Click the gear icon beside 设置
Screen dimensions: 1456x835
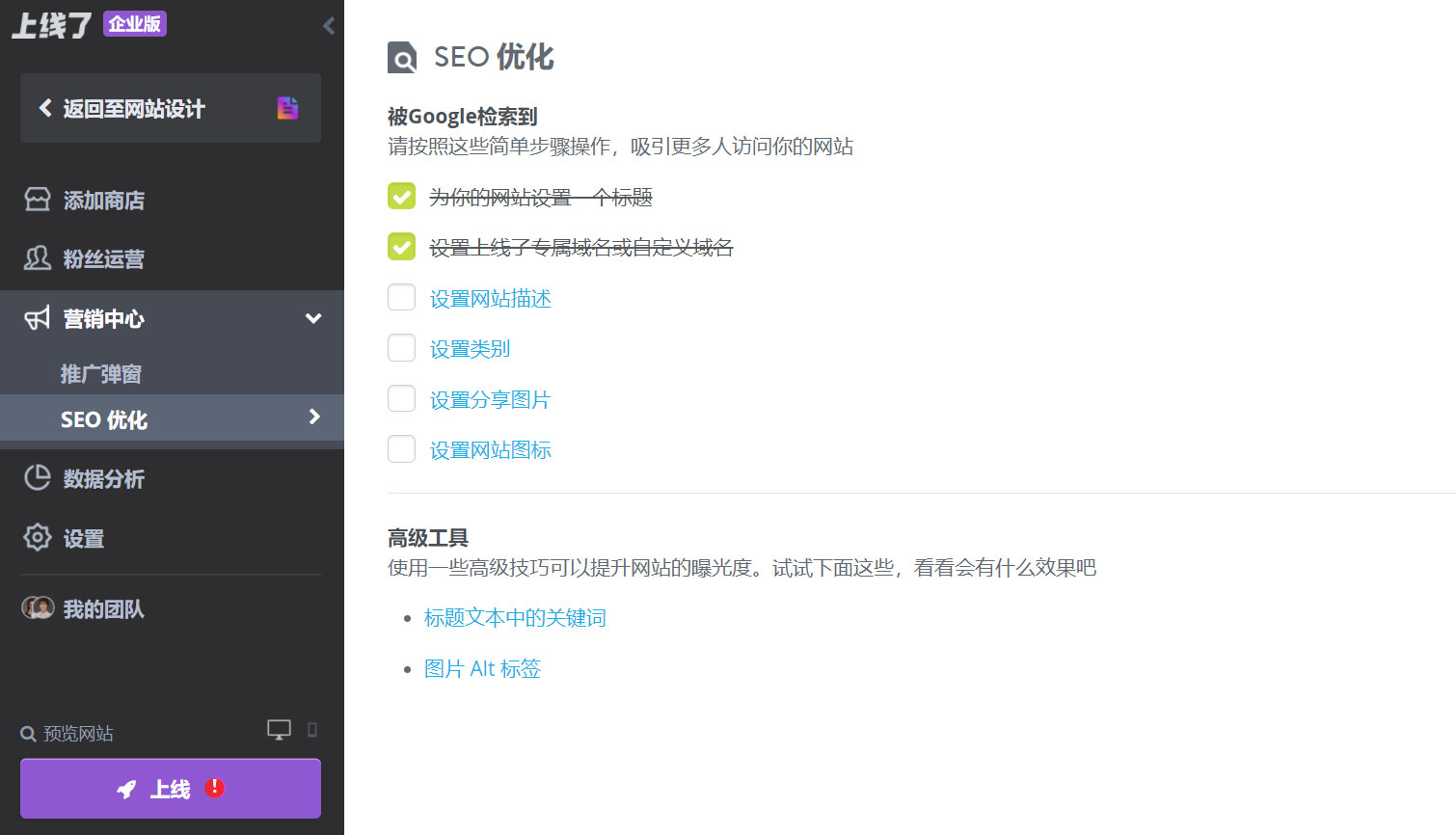pyautogui.click(x=36, y=538)
